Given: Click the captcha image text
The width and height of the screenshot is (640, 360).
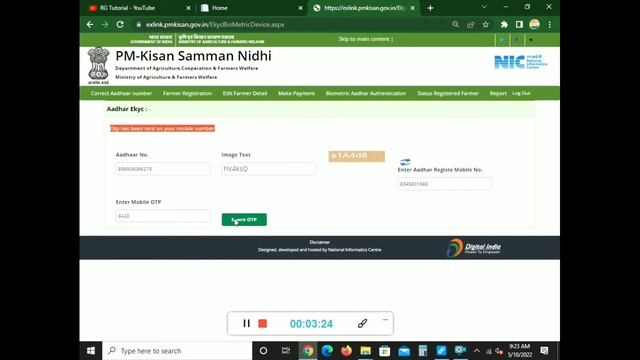Looking at the screenshot, I should click(356, 156).
